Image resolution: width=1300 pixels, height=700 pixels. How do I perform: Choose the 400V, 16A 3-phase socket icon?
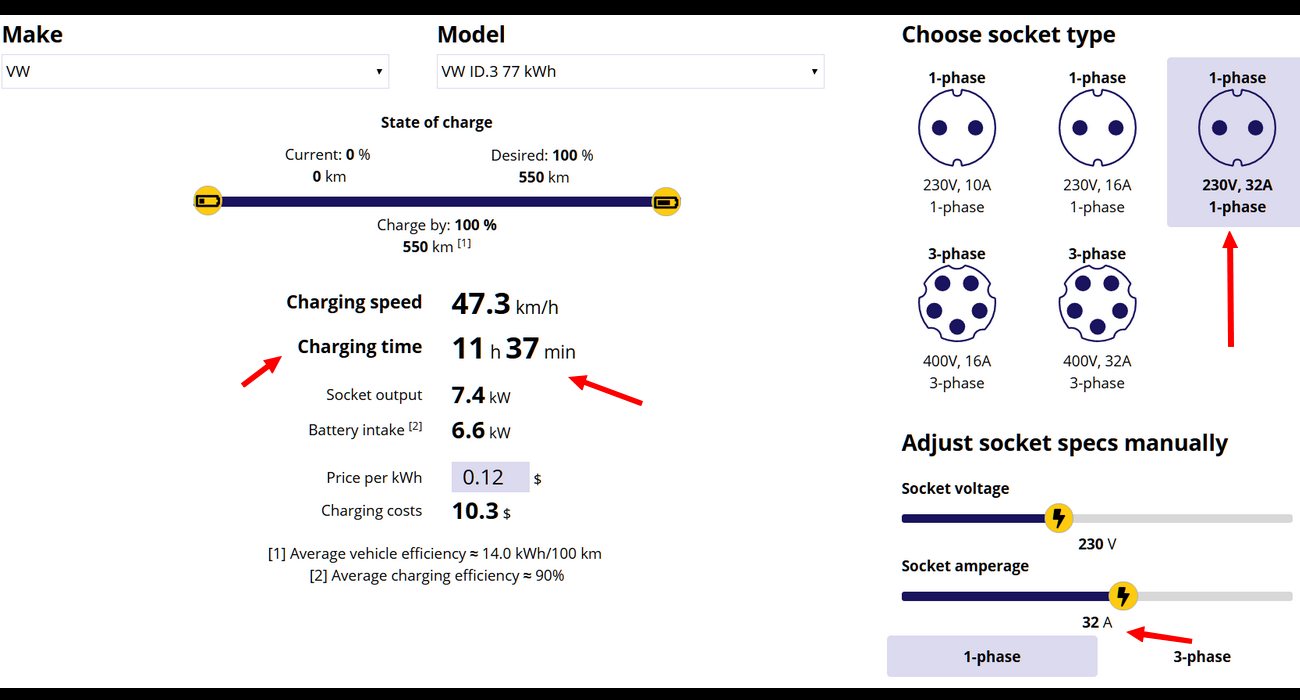[956, 304]
